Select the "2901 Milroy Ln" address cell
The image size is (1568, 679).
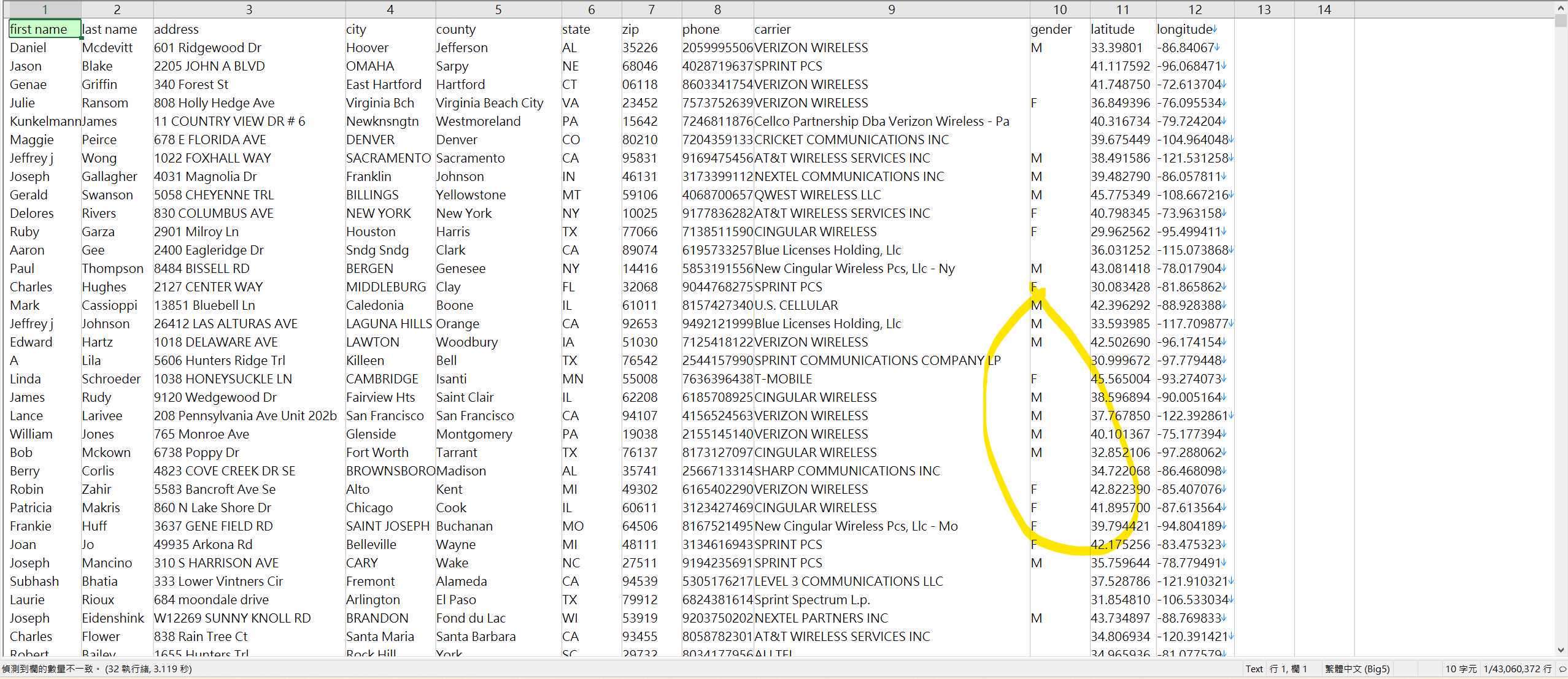click(249, 231)
